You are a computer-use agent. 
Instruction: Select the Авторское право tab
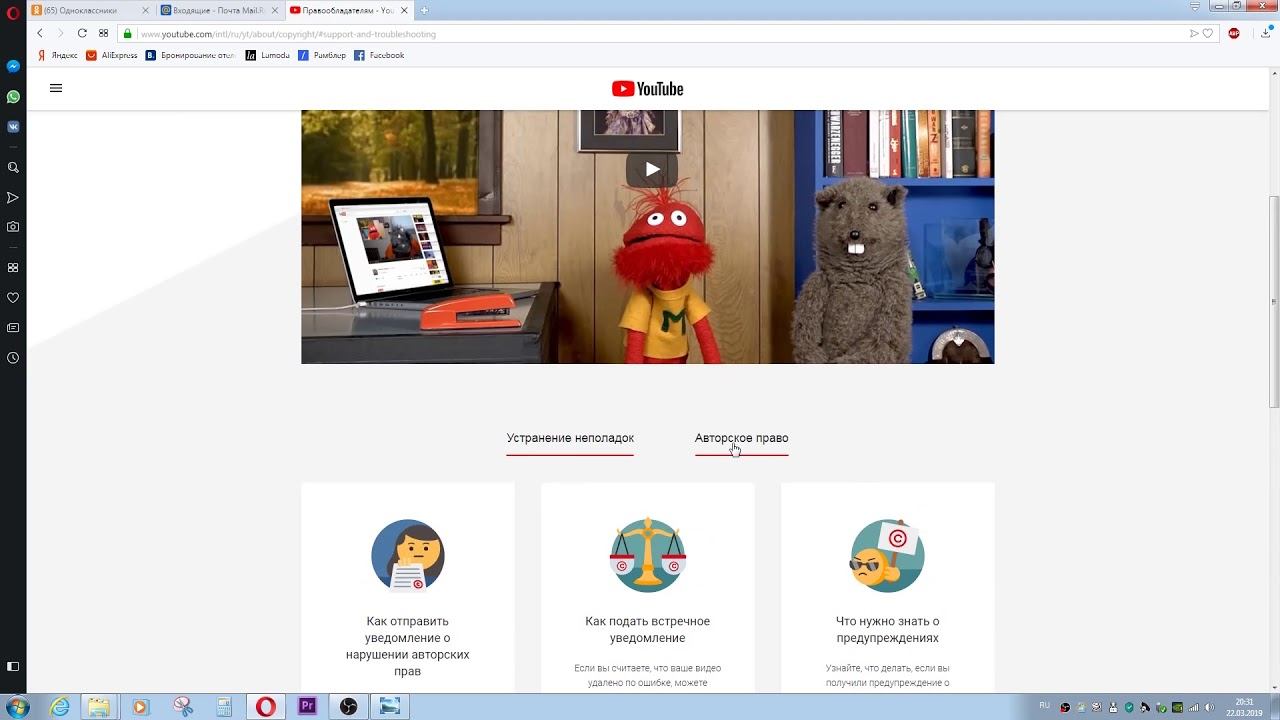742,439
